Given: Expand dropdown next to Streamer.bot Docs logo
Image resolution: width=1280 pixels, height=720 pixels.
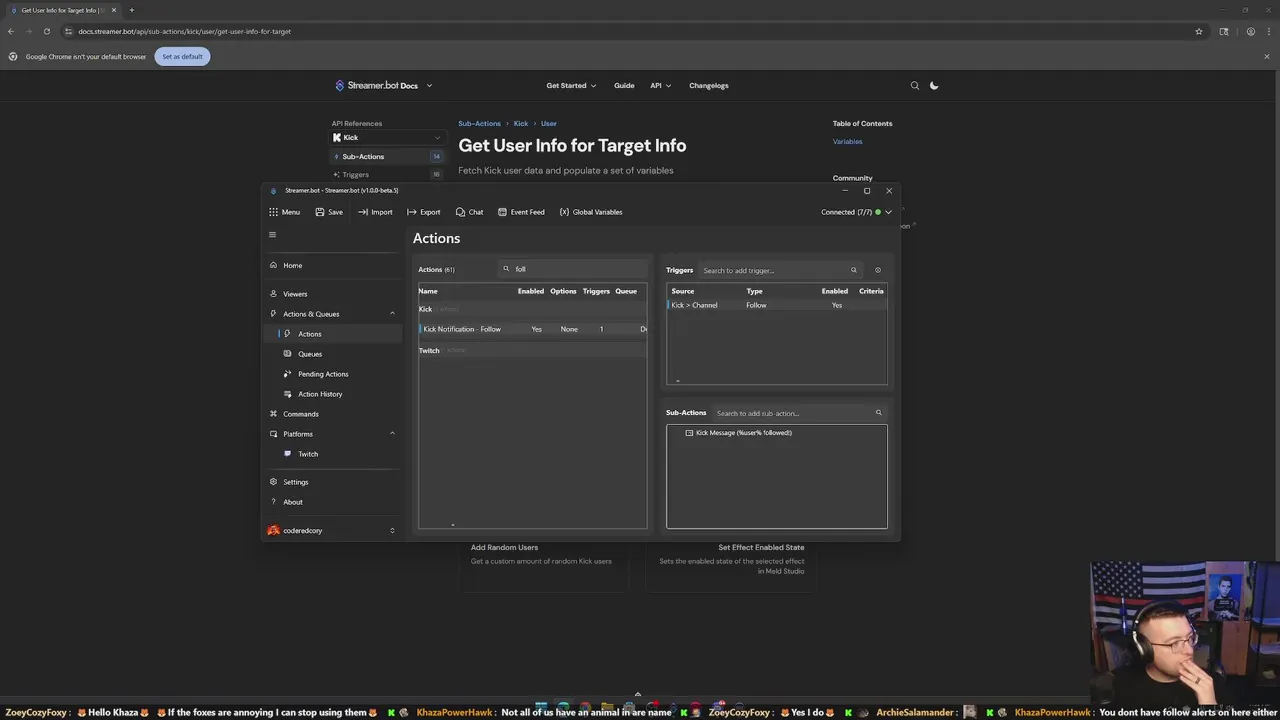Looking at the screenshot, I should 429,86.
